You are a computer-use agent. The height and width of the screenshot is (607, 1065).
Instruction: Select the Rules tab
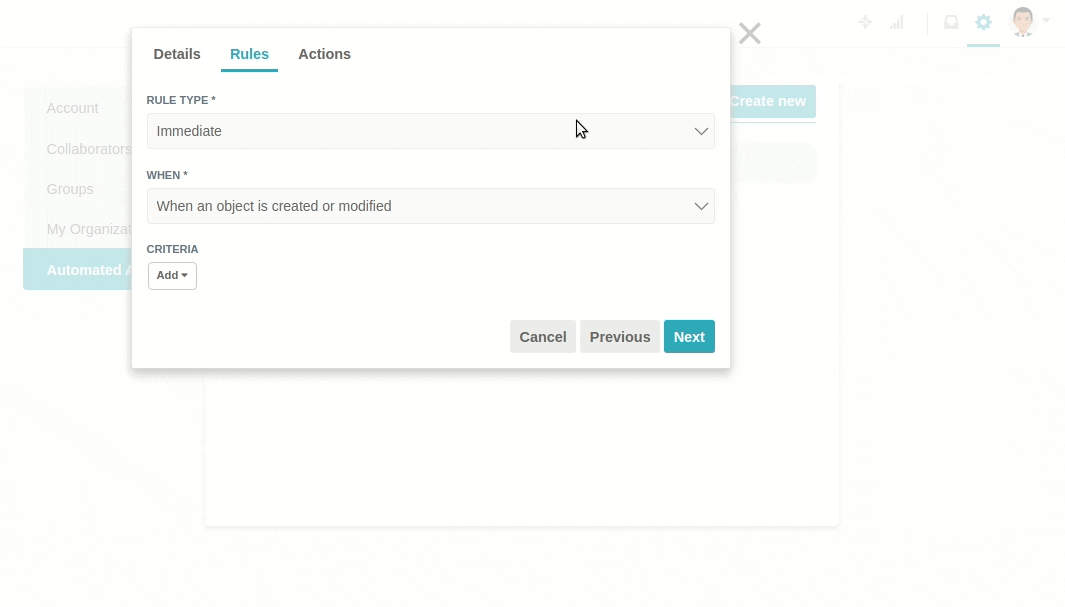click(x=249, y=54)
